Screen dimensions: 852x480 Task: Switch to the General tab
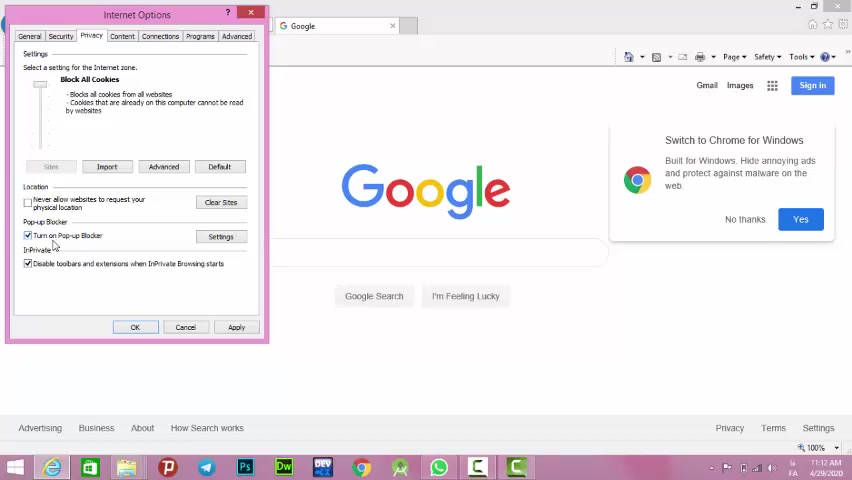[x=29, y=36]
